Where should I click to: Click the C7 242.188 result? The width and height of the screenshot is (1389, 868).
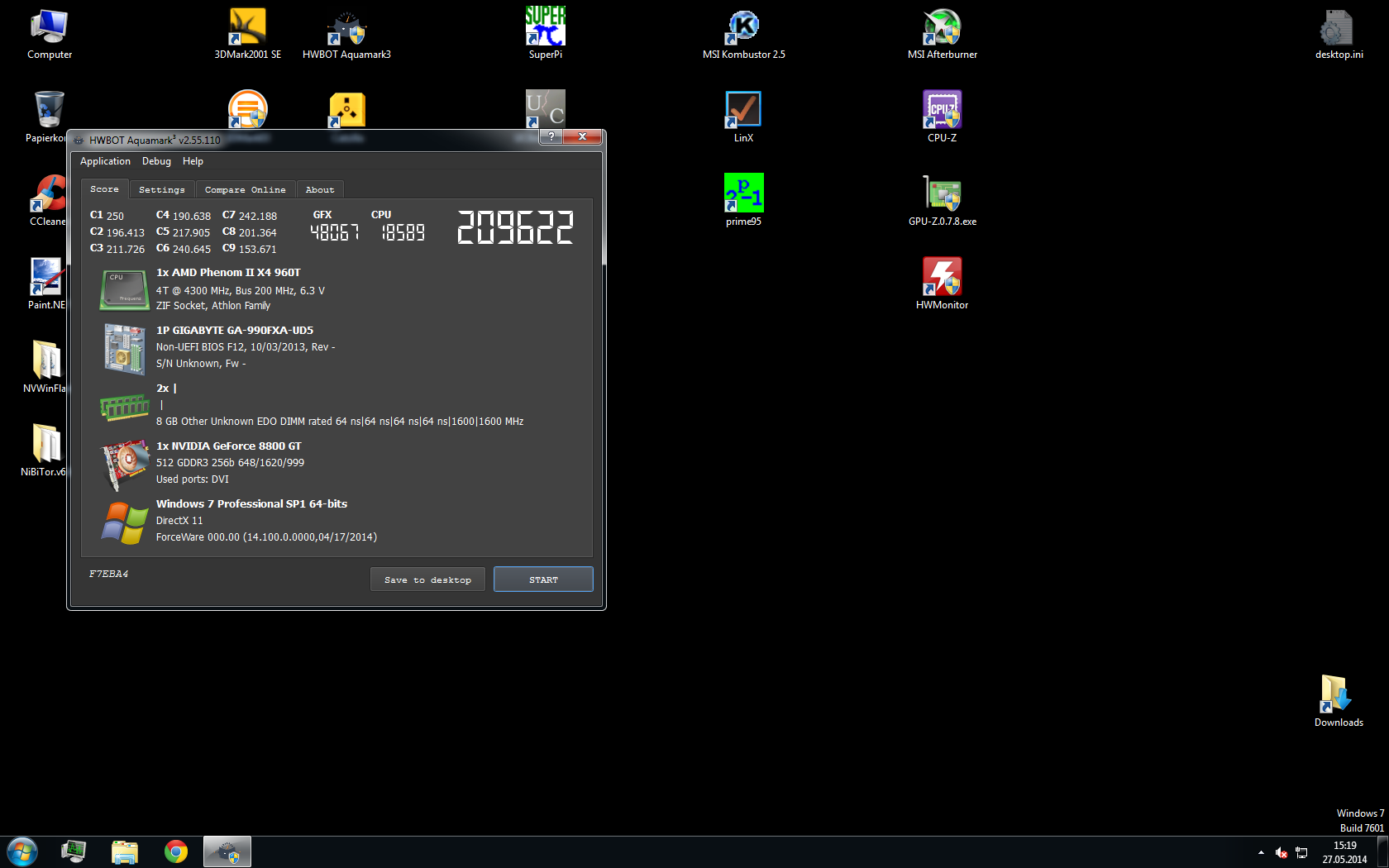coord(250,216)
